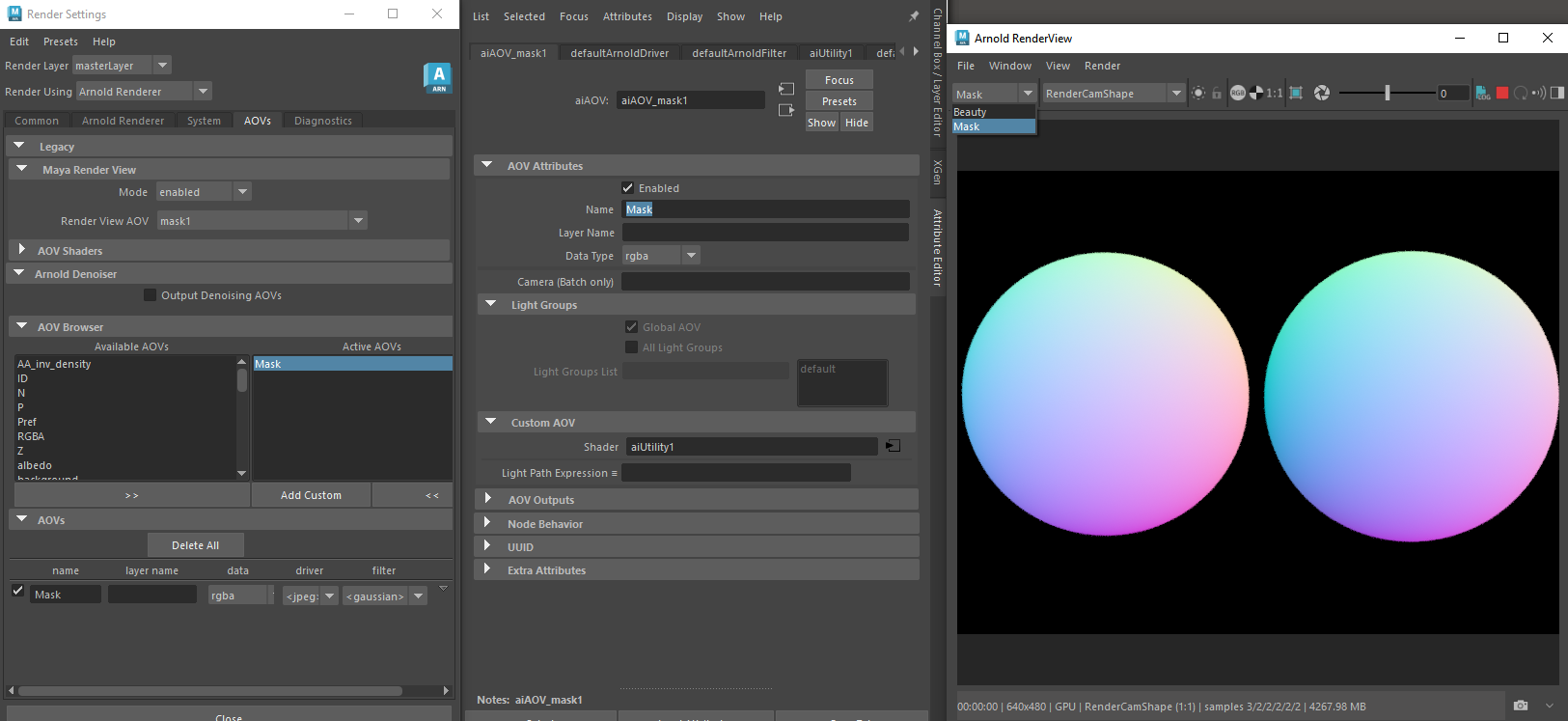Click the Available AOVs list vertical scrollbar
Viewport: 1568px width, 721px height.
[242, 418]
